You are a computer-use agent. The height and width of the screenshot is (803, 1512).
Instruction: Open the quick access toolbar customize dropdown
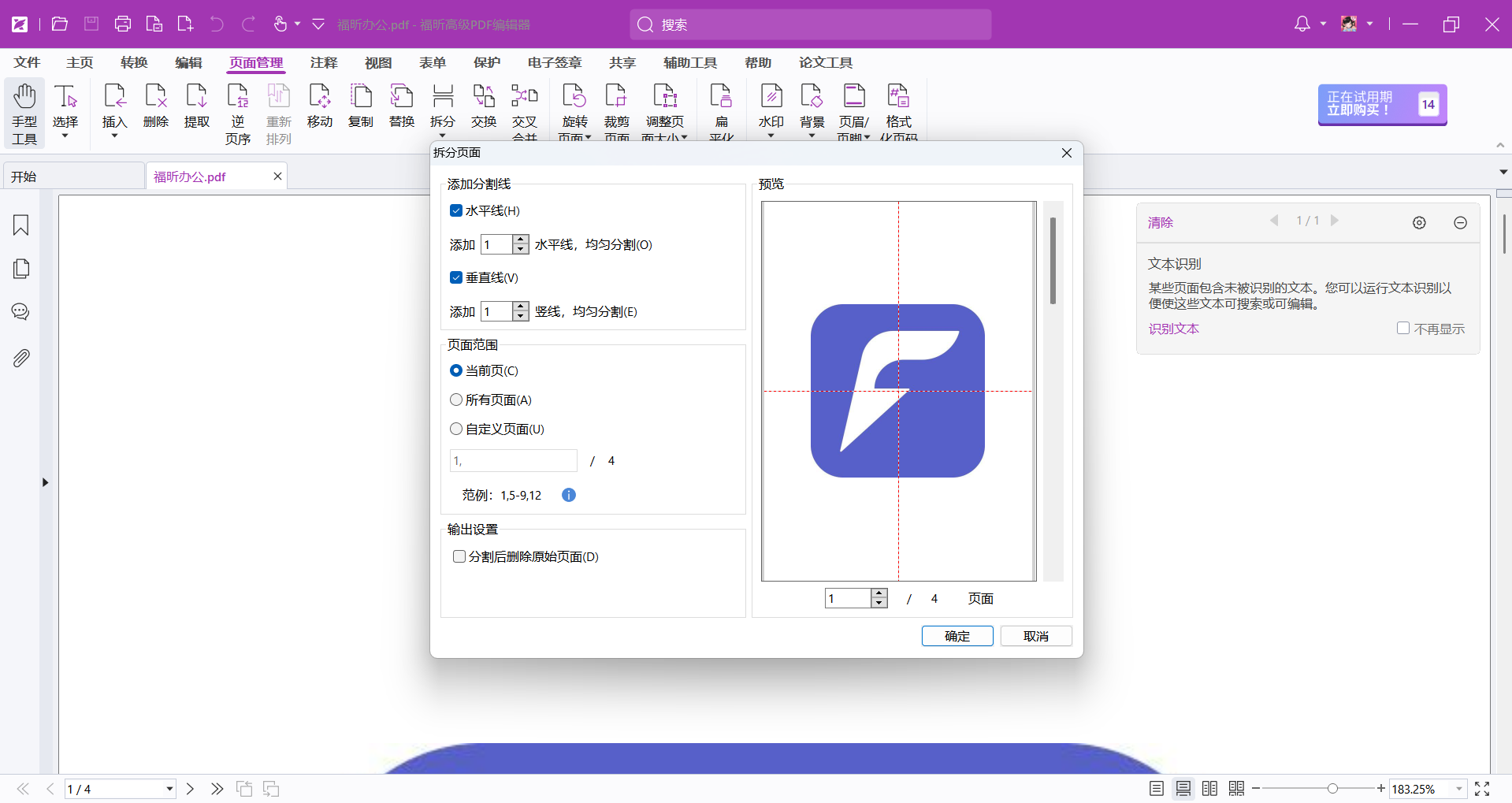pos(318,24)
